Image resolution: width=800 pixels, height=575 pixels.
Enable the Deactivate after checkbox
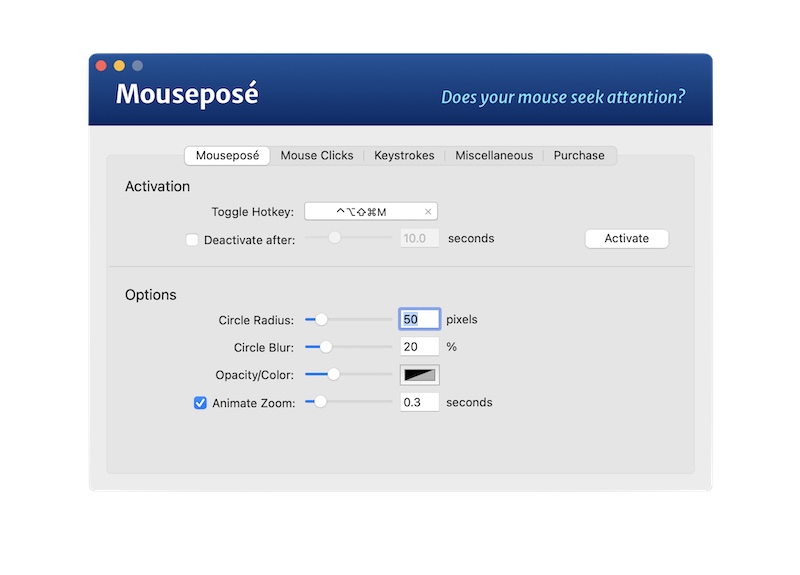click(192, 240)
